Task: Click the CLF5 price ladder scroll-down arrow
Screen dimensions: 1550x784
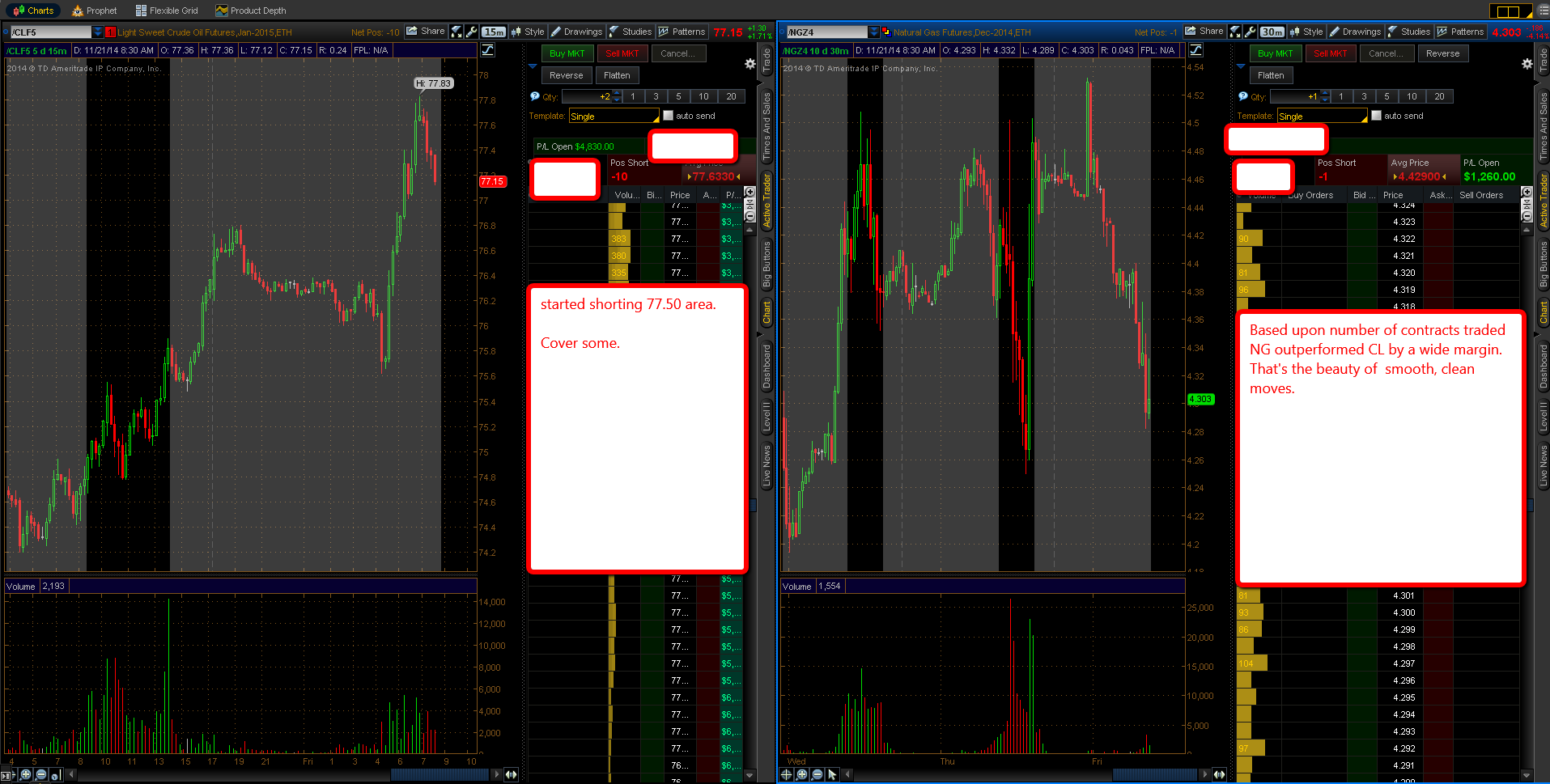Action: 750,775
